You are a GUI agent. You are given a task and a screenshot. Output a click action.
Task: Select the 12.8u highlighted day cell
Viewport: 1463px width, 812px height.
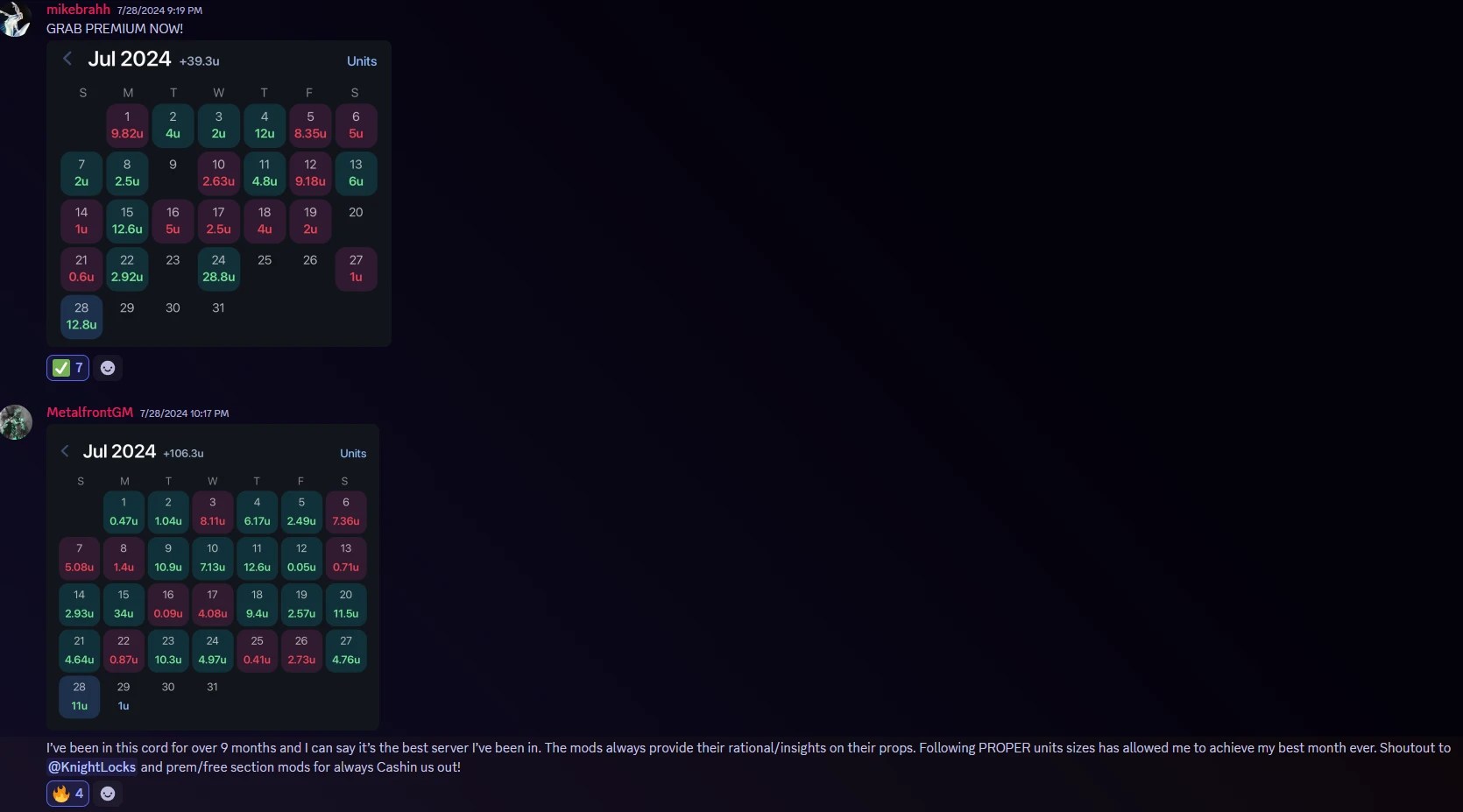point(81,316)
